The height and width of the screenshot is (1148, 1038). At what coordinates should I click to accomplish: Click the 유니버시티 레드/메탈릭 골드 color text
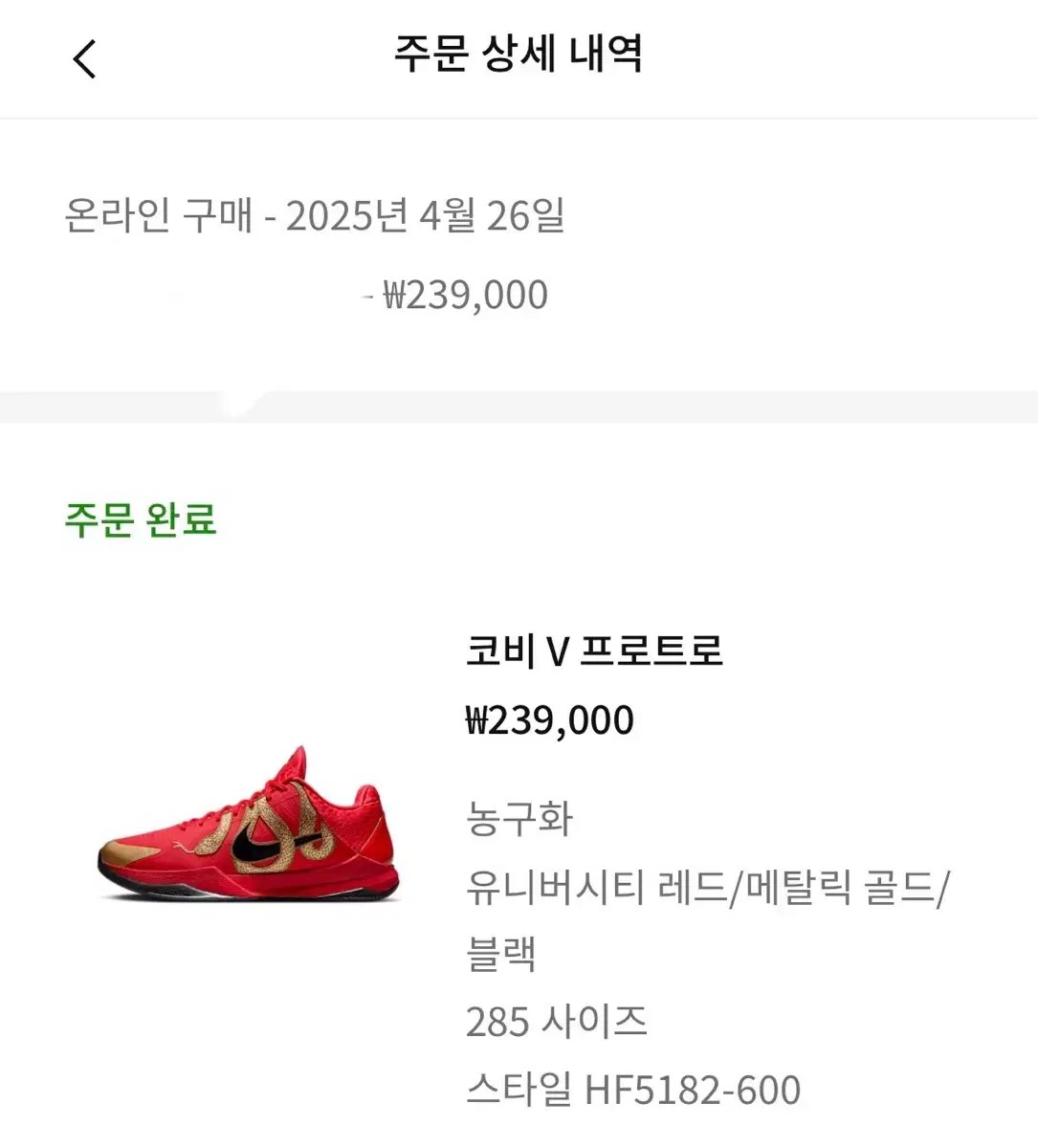pyautogui.click(x=707, y=889)
